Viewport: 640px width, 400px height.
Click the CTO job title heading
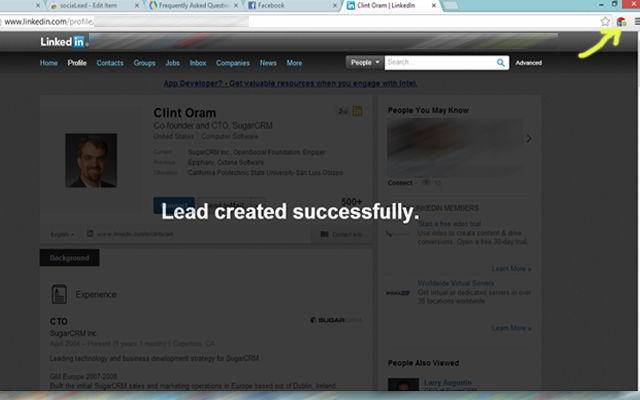click(x=58, y=321)
